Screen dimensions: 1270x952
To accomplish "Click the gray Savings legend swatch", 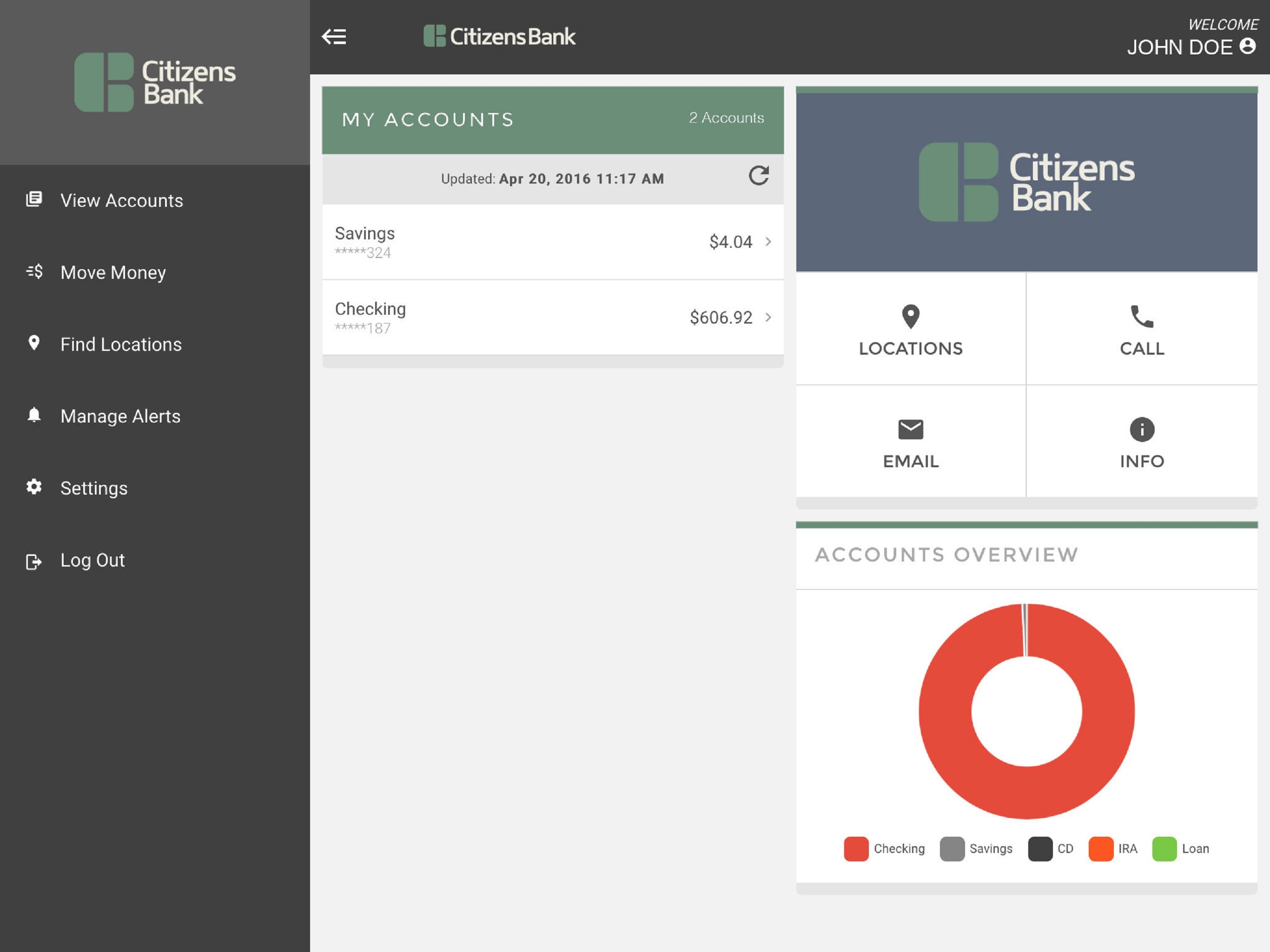I will click(x=952, y=849).
